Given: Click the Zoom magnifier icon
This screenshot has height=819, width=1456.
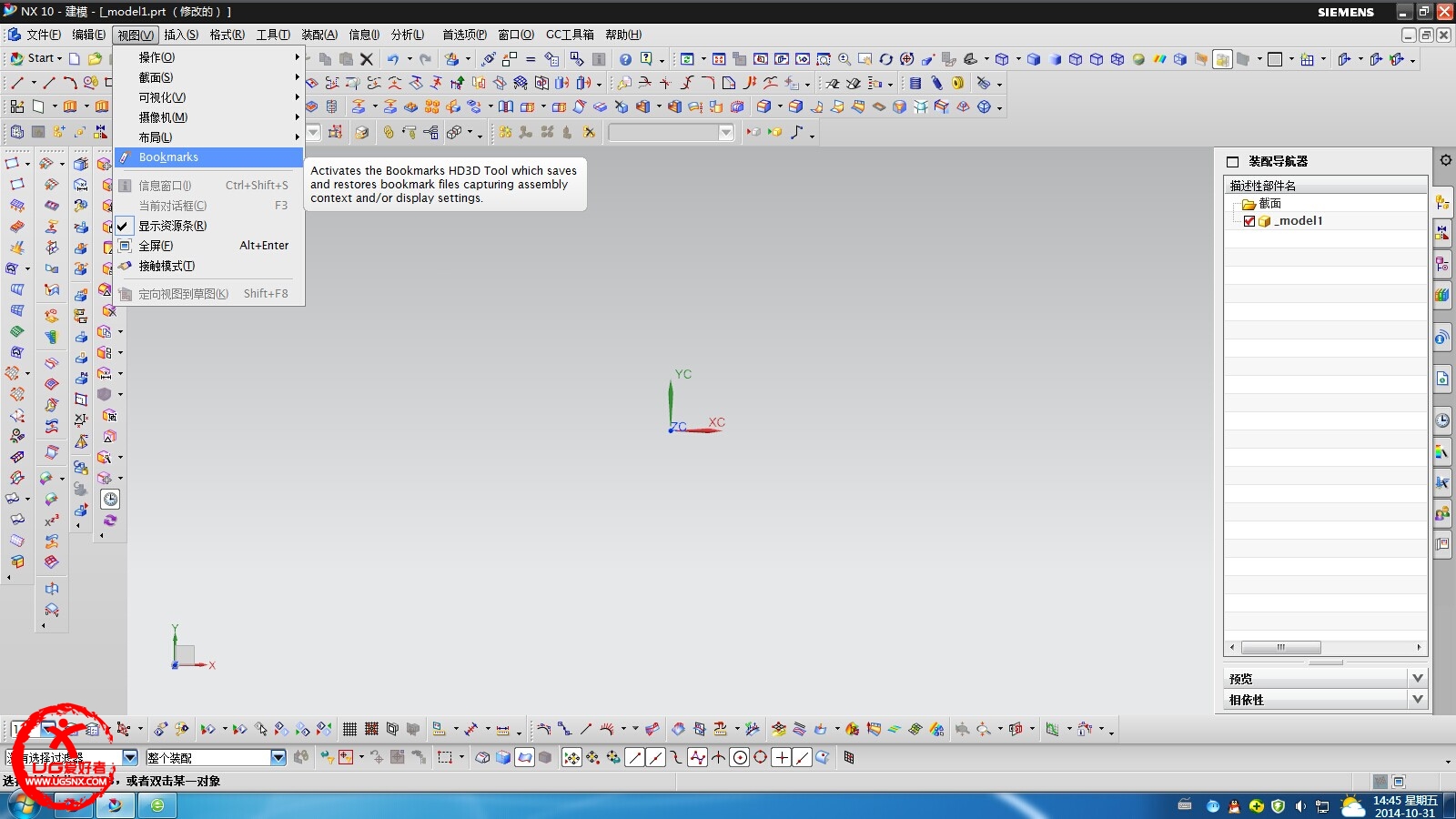Looking at the screenshot, I should point(844,59).
